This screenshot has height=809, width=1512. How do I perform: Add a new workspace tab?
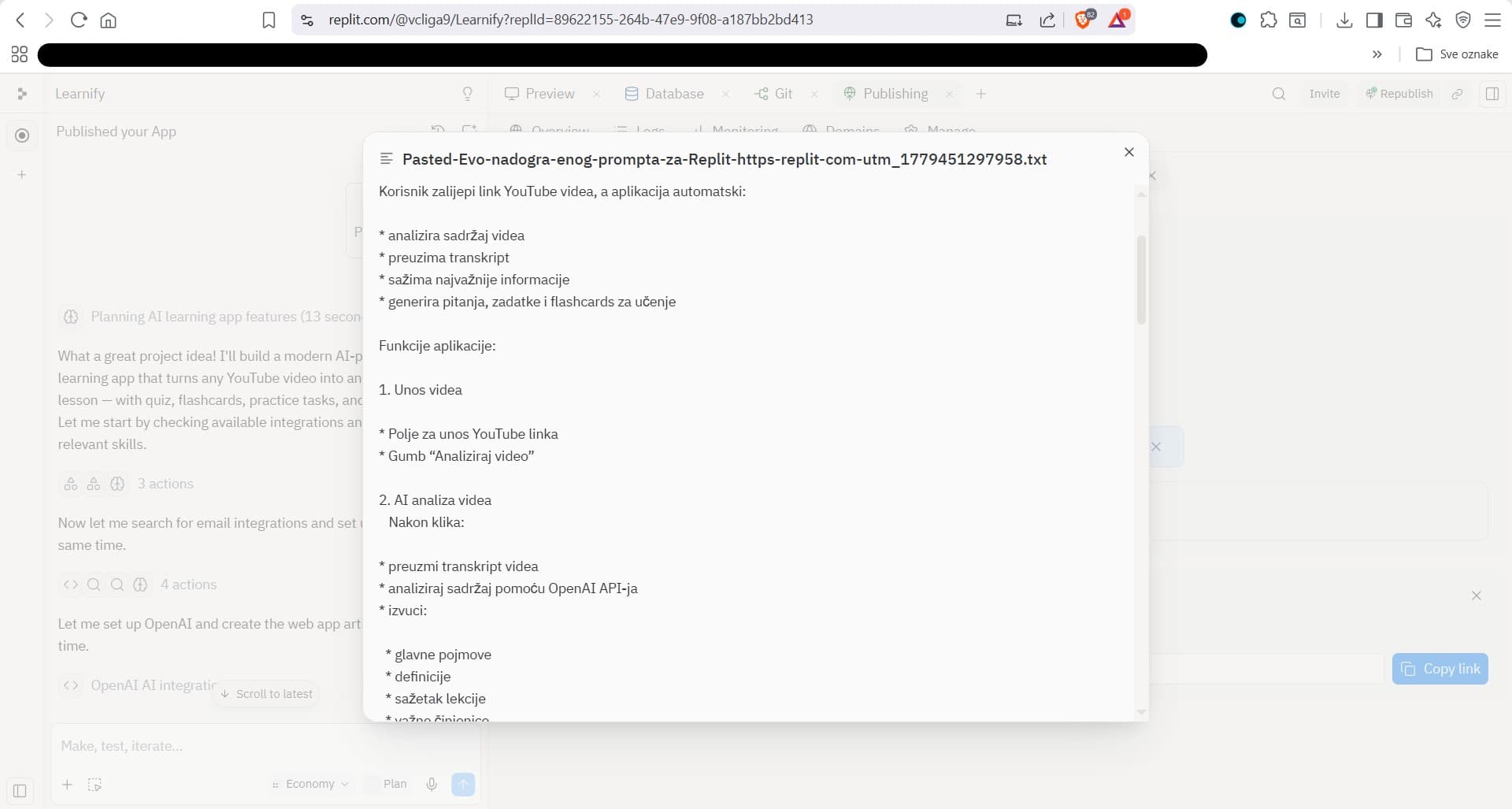coord(981,94)
